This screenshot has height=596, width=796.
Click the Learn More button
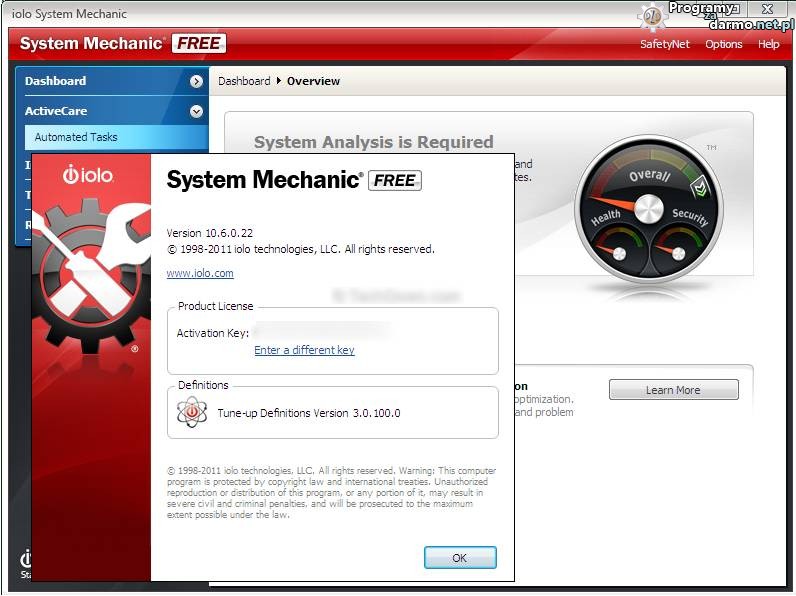[673, 390]
